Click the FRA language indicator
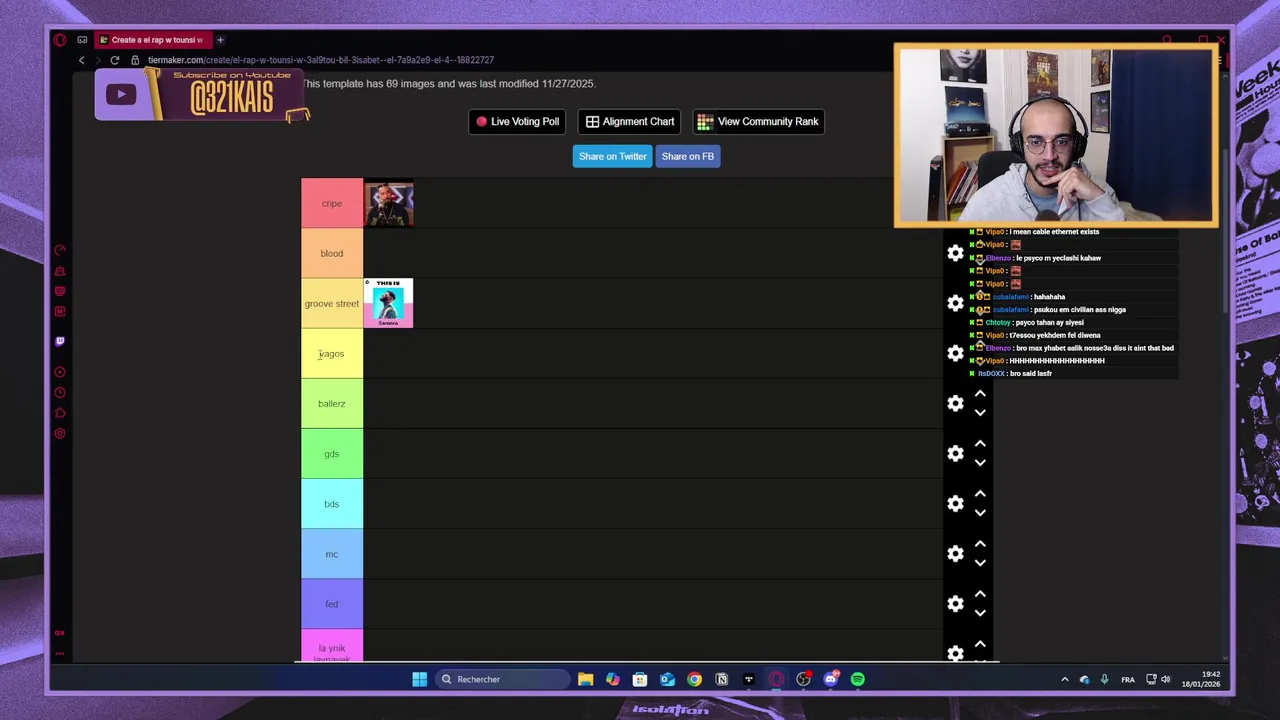Viewport: 1280px width, 720px height. click(1128, 680)
